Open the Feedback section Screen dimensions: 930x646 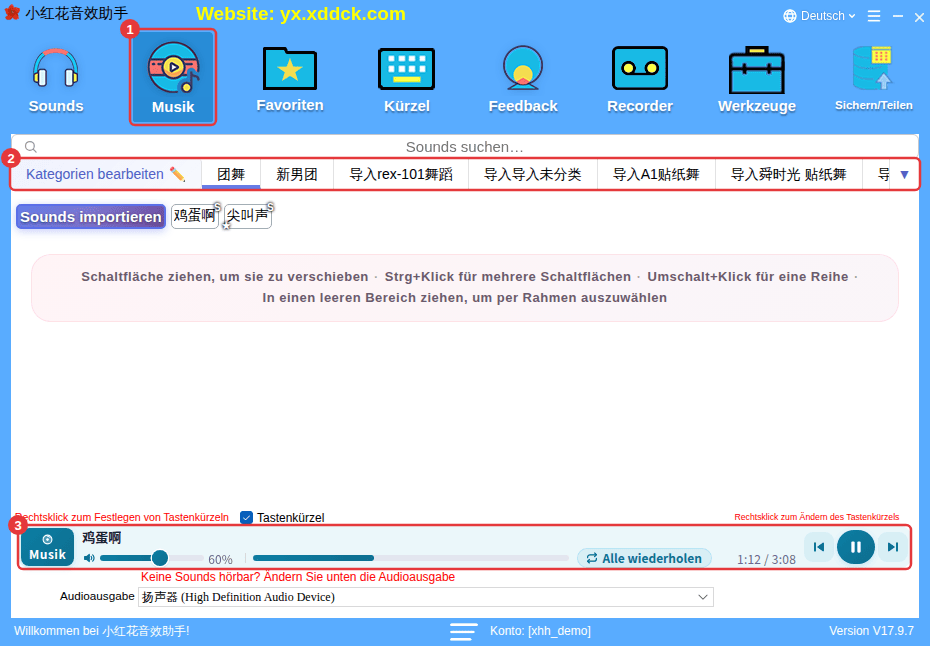(523, 80)
